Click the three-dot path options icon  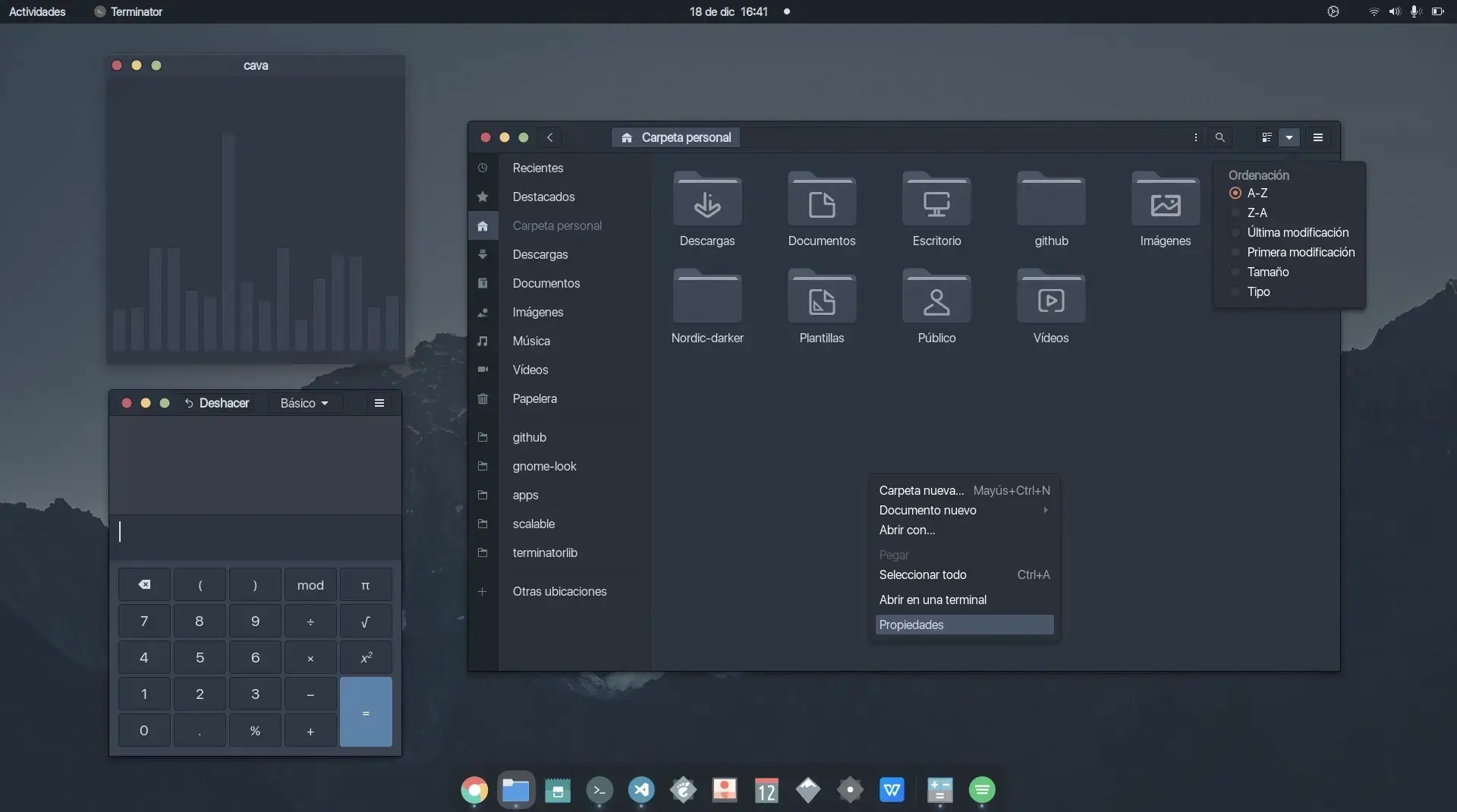pyautogui.click(x=1195, y=137)
